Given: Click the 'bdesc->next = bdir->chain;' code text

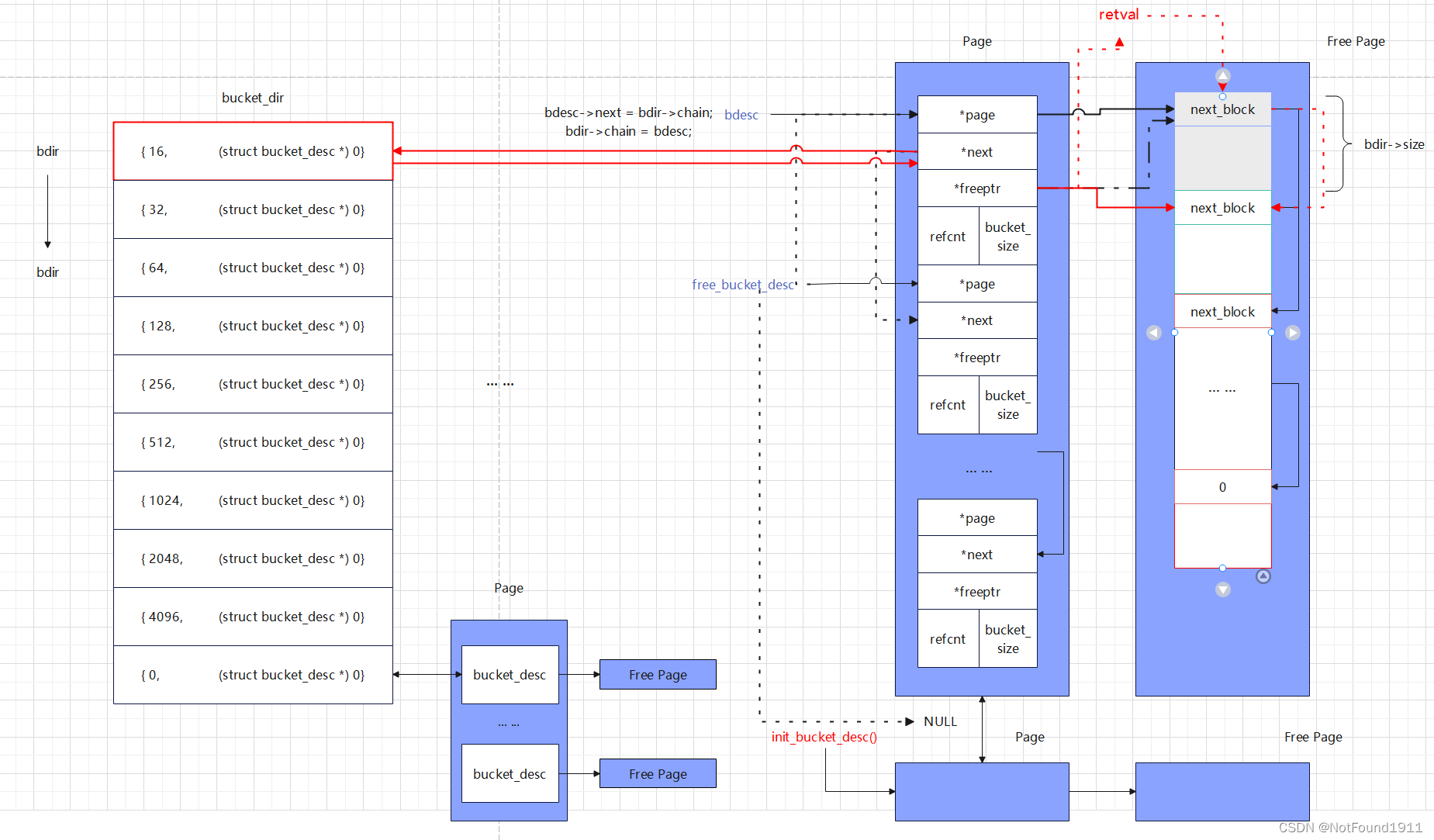Looking at the screenshot, I should pyautogui.click(x=628, y=112).
